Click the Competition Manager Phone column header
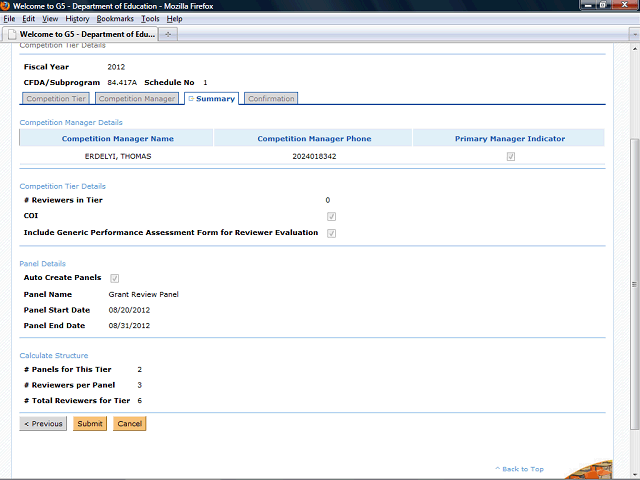Image resolution: width=640 pixels, height=480 pixels. [314, 138]
